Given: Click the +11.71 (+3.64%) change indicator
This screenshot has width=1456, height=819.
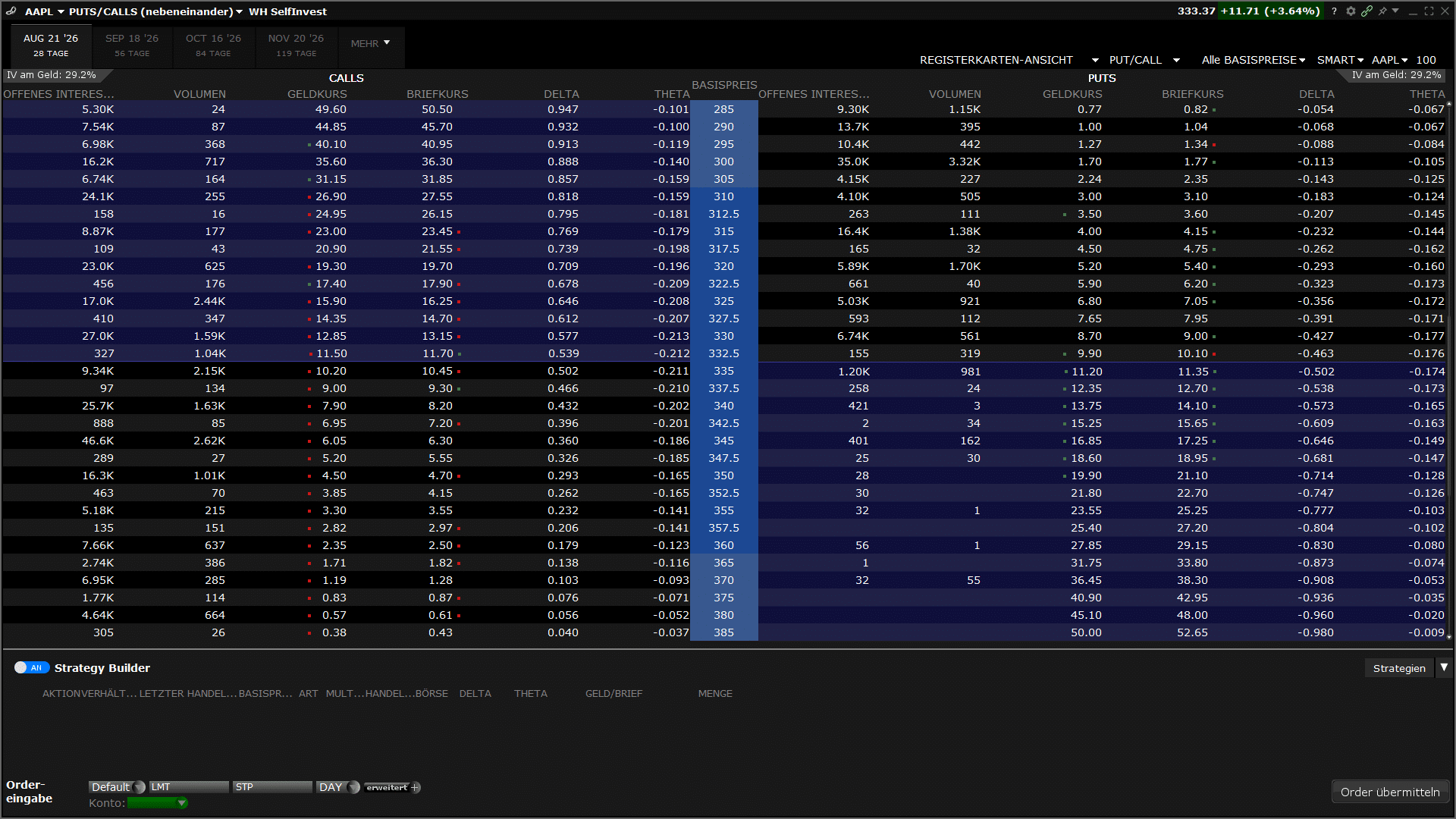Looking at the screenshot, I should tap(1270, 11).
